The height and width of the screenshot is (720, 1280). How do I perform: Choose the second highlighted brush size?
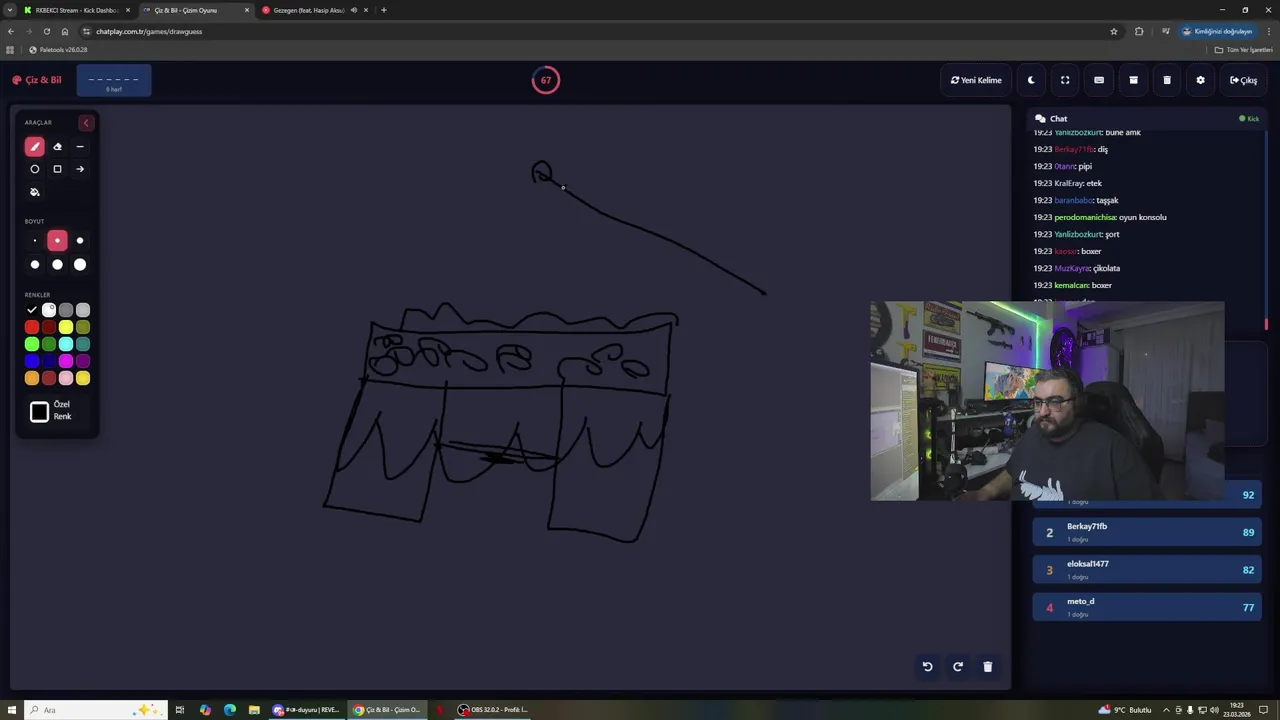[x=57, y=241]
